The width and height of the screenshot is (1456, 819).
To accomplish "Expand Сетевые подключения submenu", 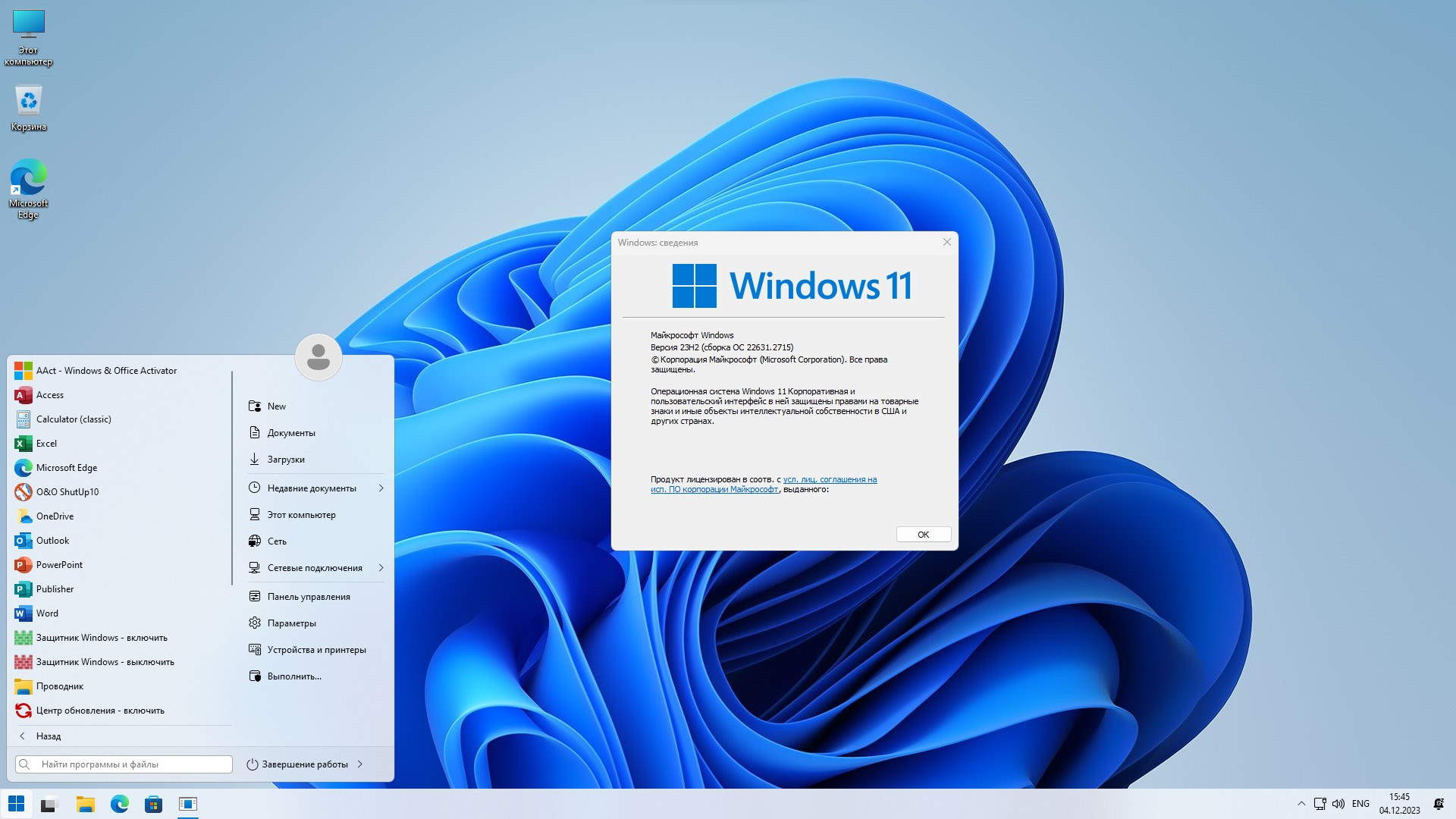I will click(x=381, y=568).
